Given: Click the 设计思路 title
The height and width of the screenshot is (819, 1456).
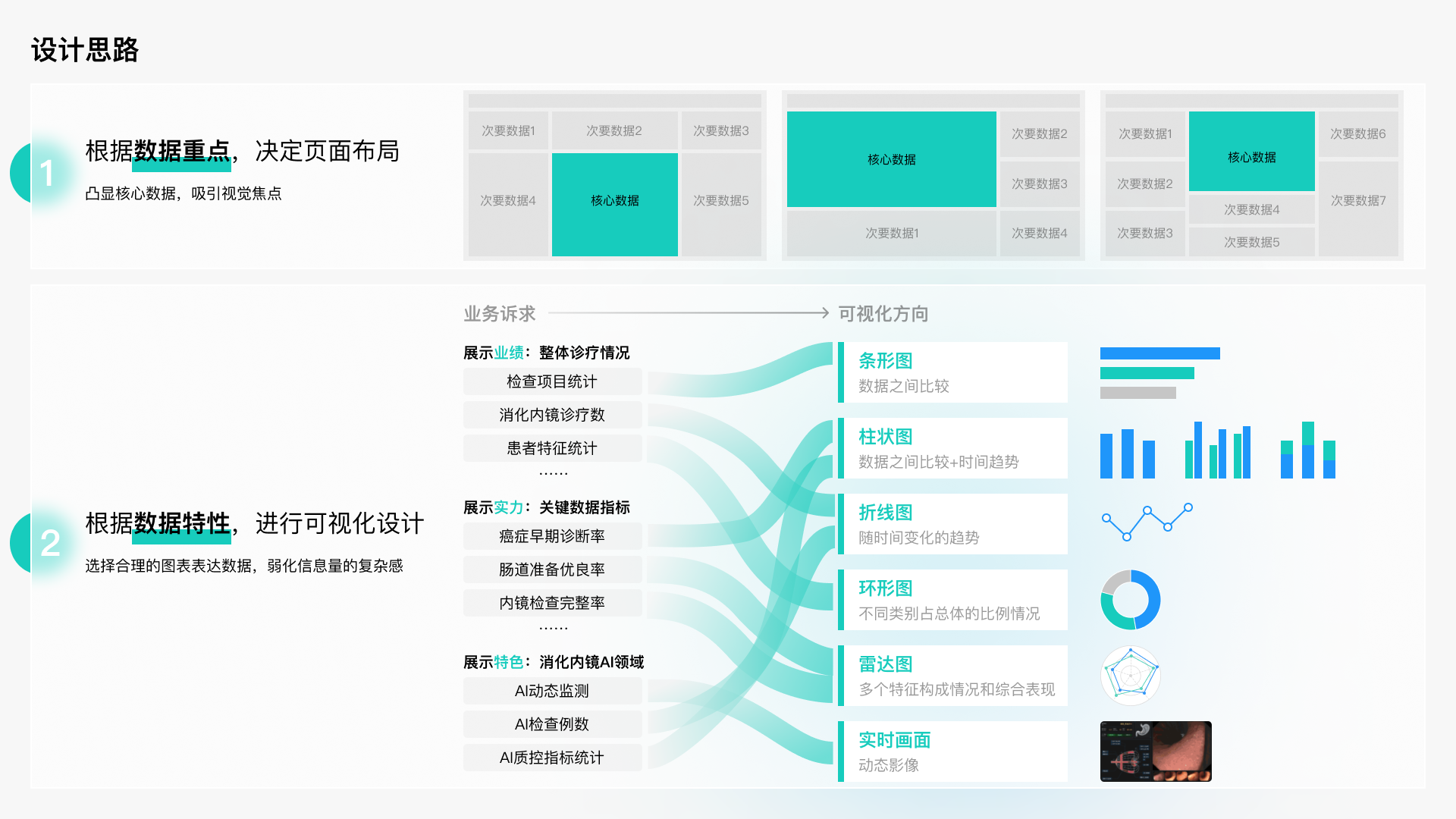Looking at the screenshot, I should coord(85,50).
